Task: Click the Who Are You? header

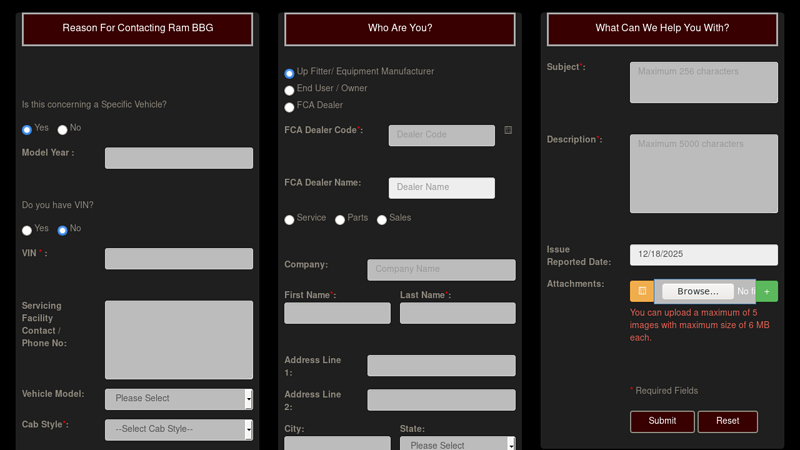Action: pyautogui.click(x=400, y=29)
